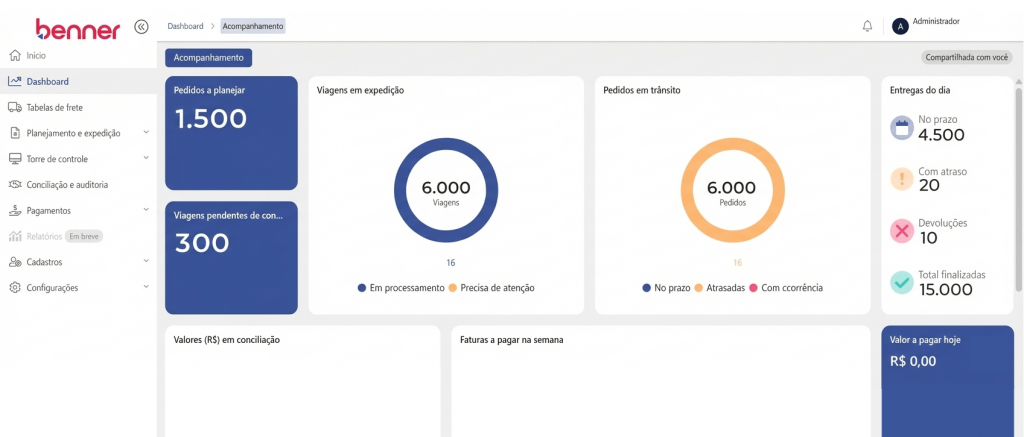Click the Cadastros users icon
This screenshot has width=1024, height=437.
[15, 262]
